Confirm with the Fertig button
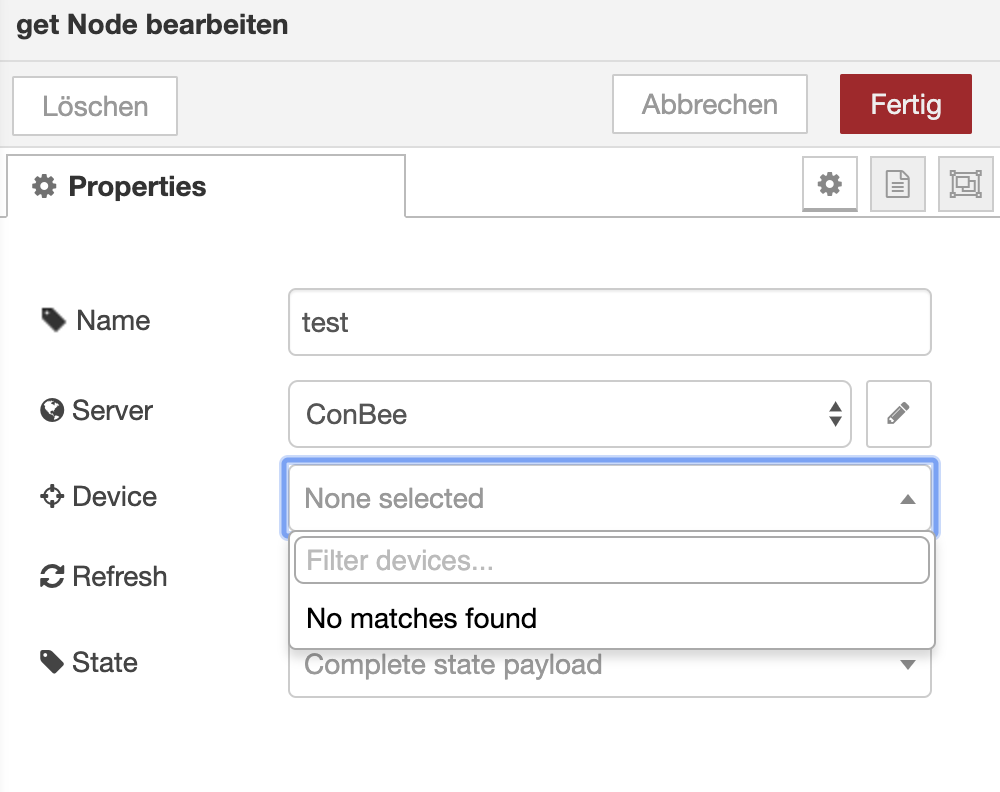The width and height of the screenshot is (1000, 792). (905, 104)
